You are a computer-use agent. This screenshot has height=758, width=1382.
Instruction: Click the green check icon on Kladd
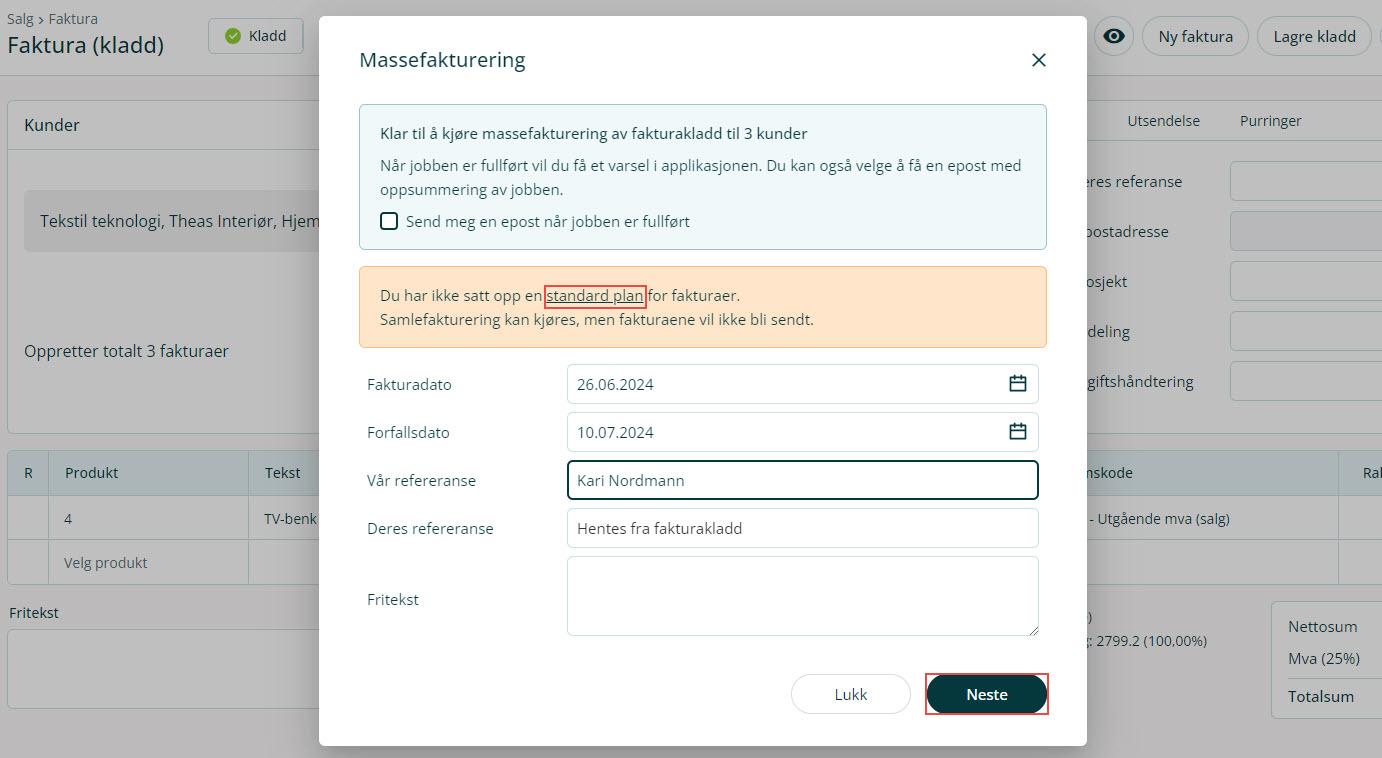point(233,36)
